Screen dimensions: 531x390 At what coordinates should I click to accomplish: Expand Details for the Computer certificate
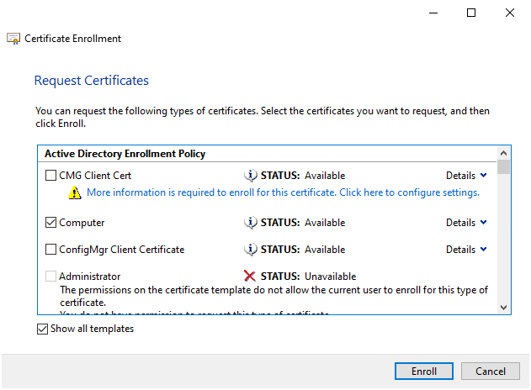pyautogui.click(x=466, y=222)
